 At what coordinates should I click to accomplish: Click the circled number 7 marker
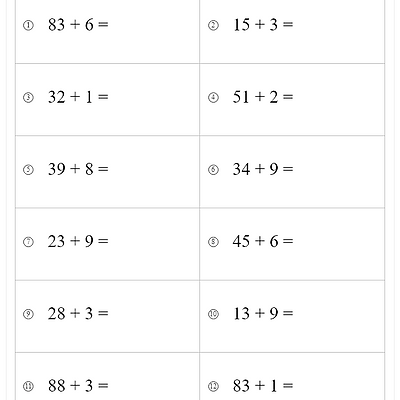[28, 242]
